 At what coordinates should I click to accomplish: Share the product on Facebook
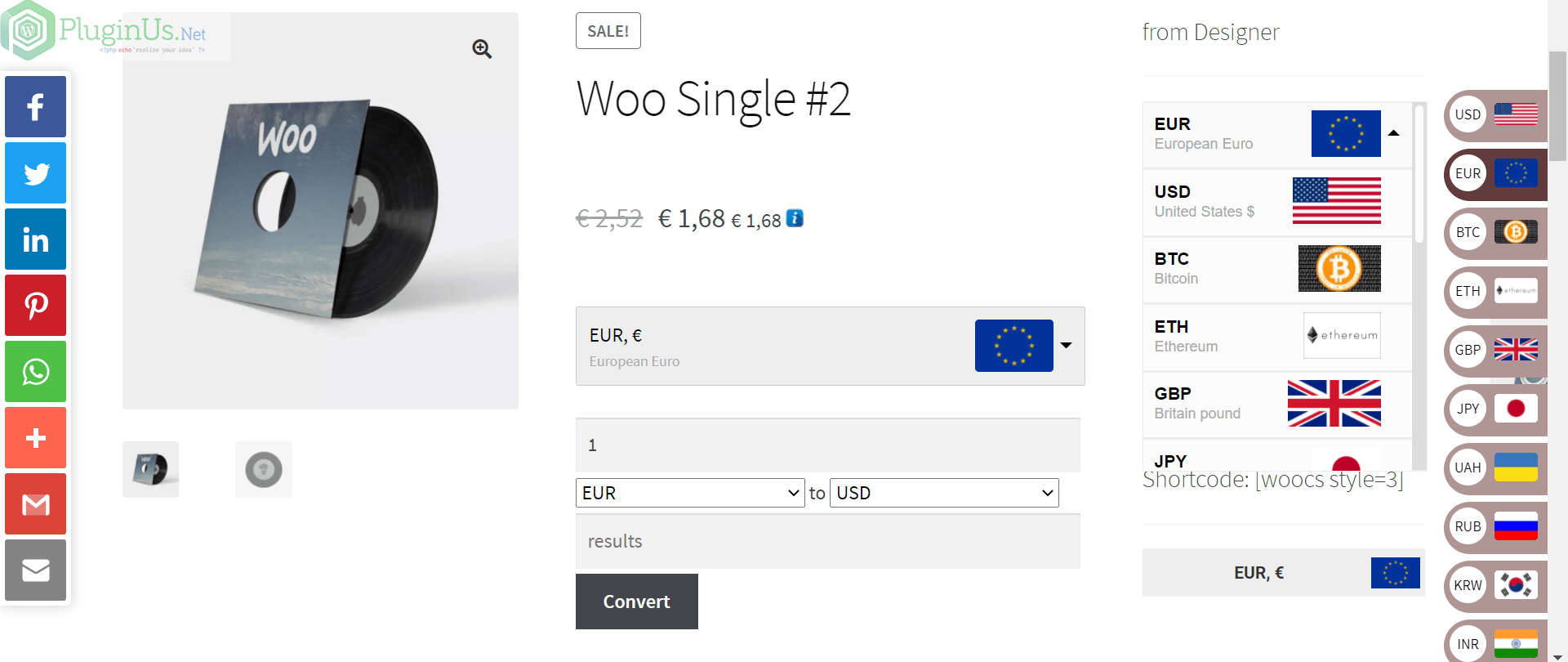click(35, 107)
